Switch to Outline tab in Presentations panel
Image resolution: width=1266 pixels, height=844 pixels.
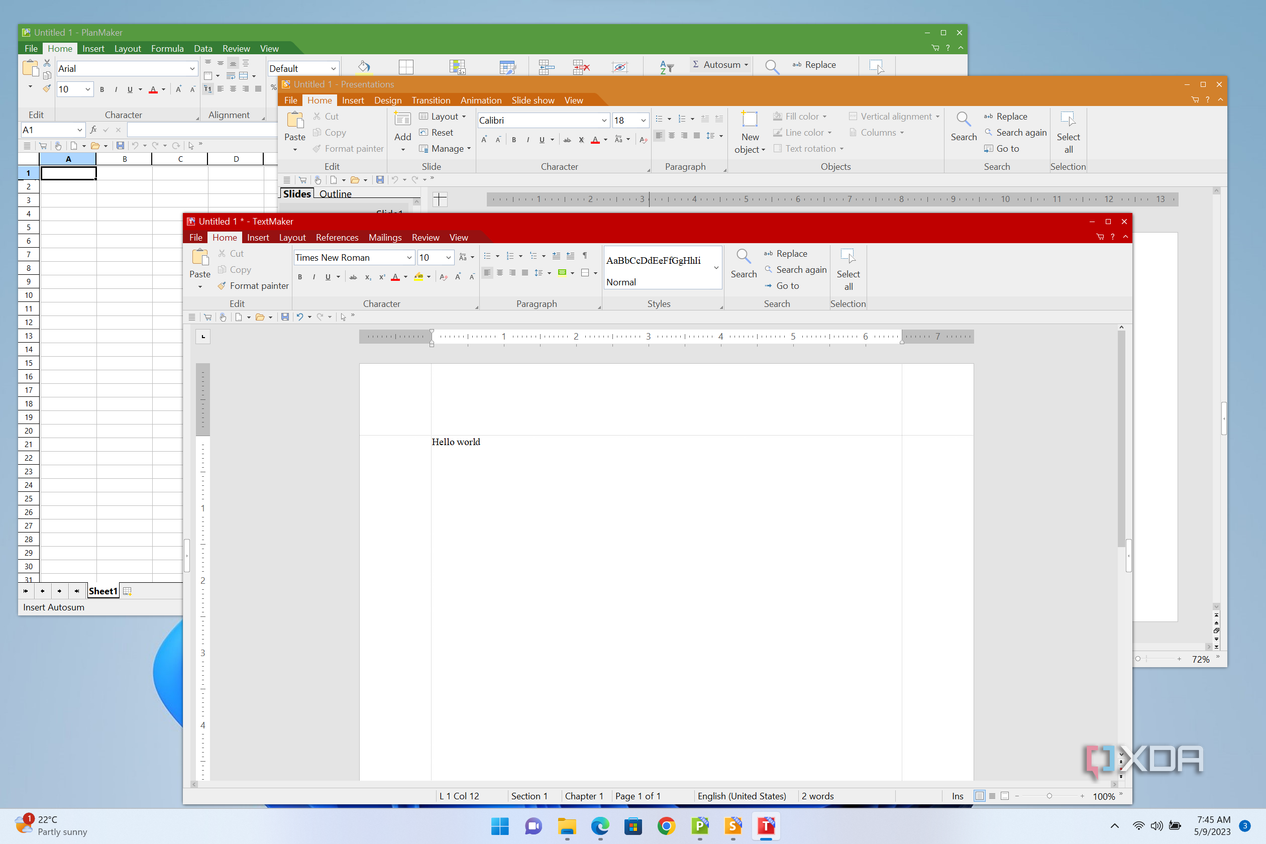336,194
